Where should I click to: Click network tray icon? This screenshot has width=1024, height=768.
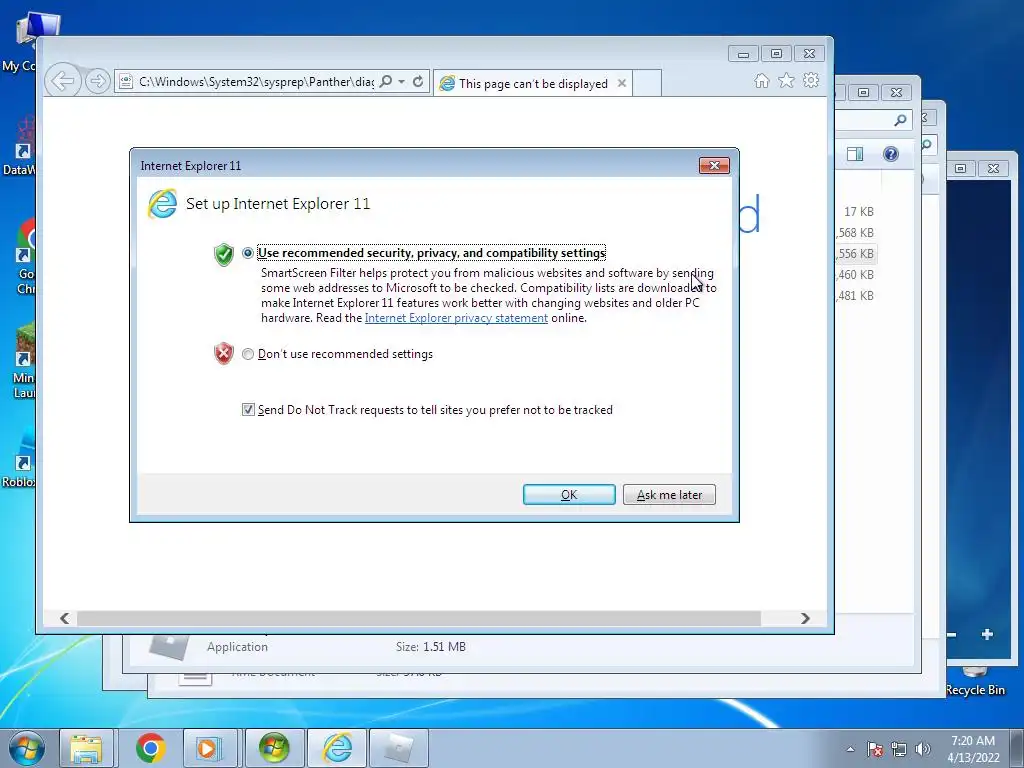tap(899, 749)
